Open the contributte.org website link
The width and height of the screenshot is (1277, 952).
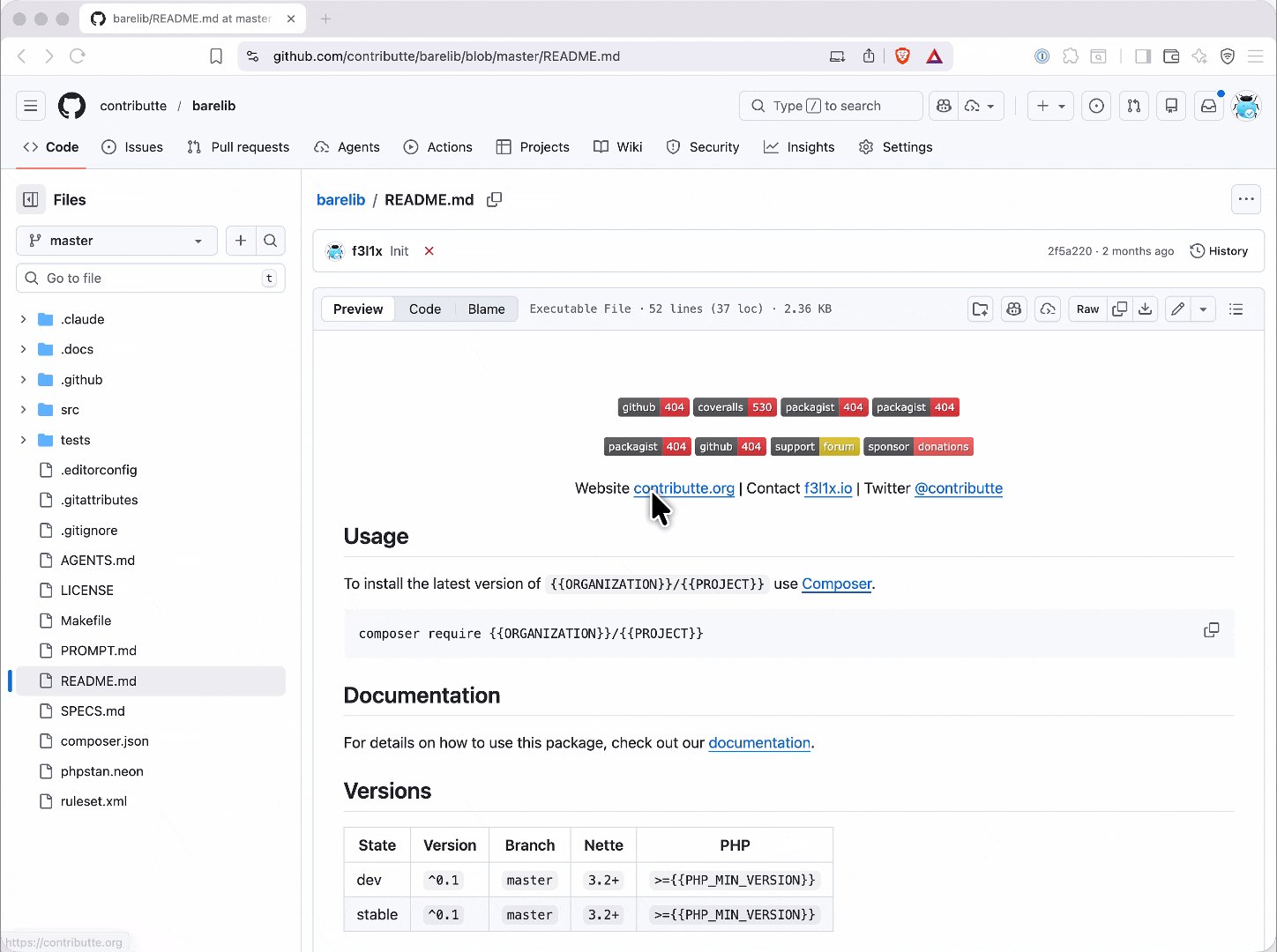pyautogui.click(x=683, y=488)
